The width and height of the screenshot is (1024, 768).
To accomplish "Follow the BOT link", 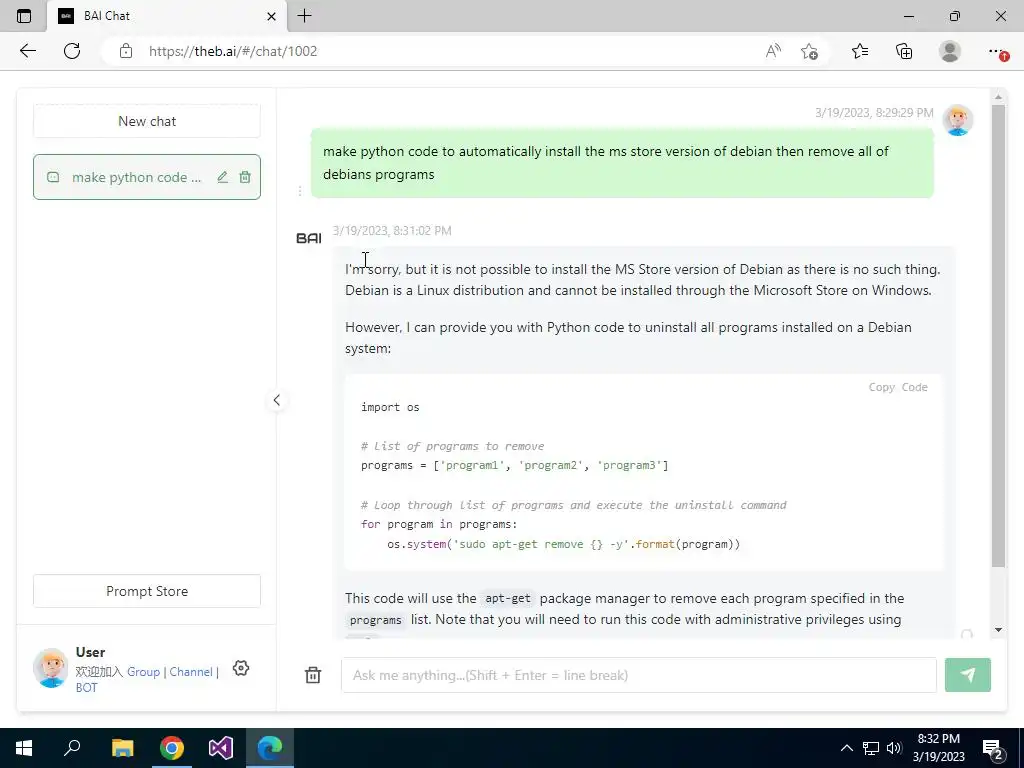I will pyautogui.click(x=86, y=688).
